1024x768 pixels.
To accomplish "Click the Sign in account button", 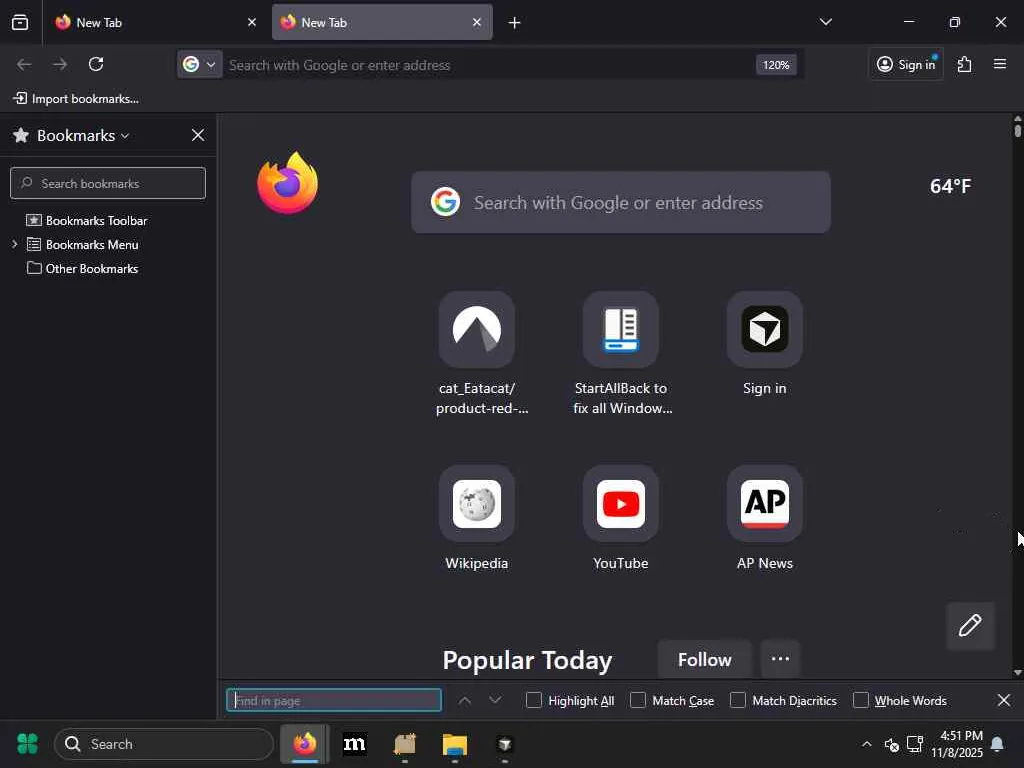I will point(906,64).
